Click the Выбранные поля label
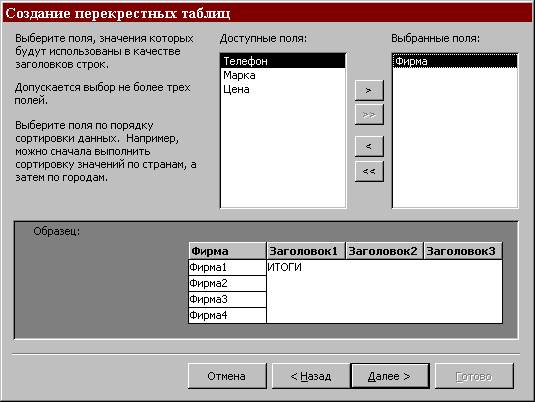535x402 pixels. [x=435, y=39]
